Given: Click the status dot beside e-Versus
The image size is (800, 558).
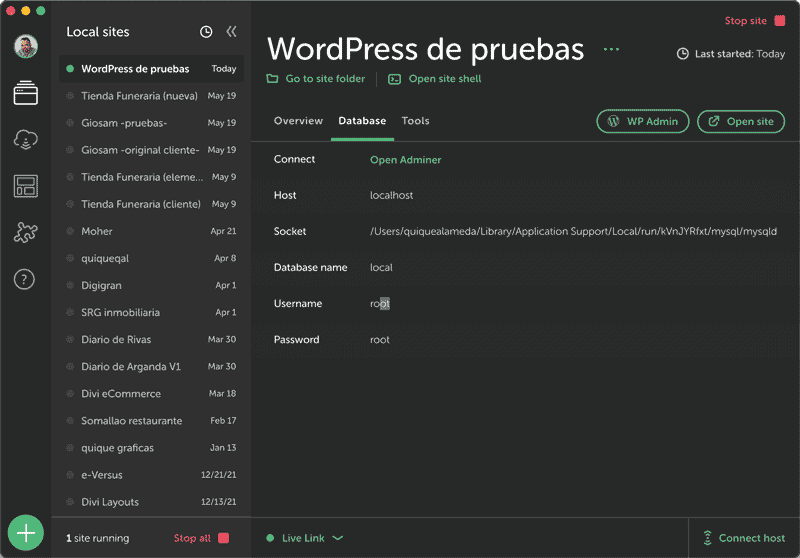Looking at the screenshot, I should (70, 474).
